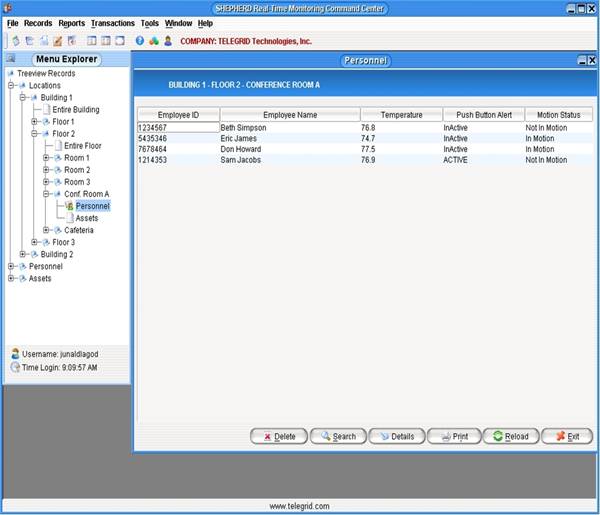Expand the Floor 3 tree node
This screenshot has height=515, width=600.
(34, 242)
